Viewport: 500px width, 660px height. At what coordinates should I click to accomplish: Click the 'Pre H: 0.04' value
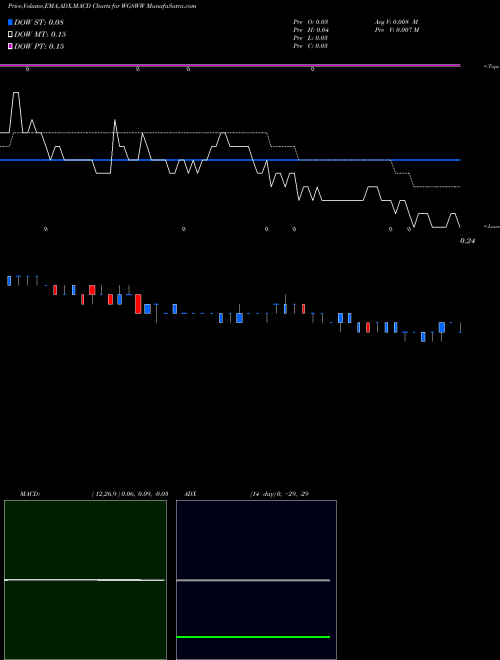click(311, 30)
